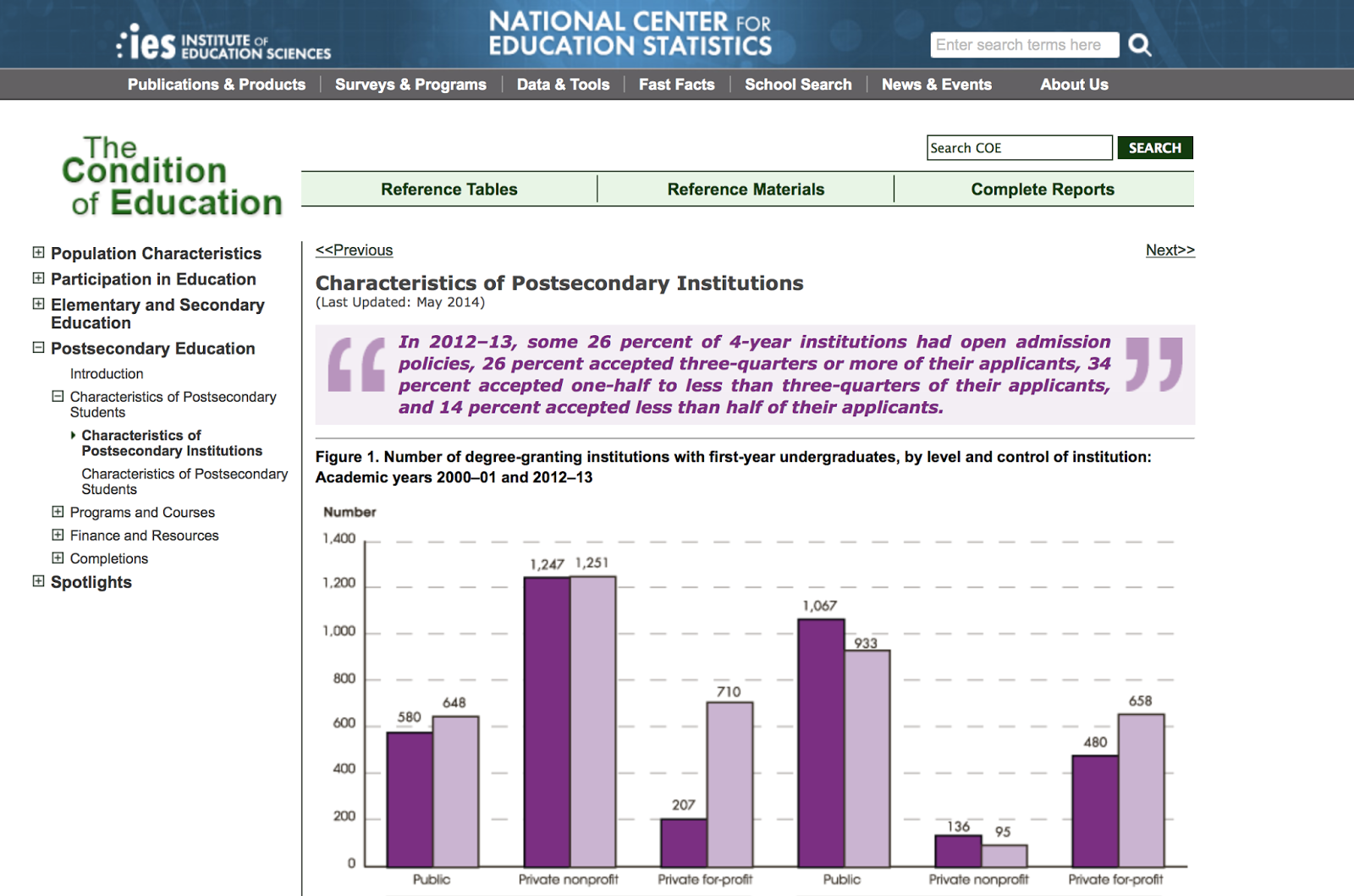Click the bar labeled 1,251

pyautogui.click(x=592, y=722)
